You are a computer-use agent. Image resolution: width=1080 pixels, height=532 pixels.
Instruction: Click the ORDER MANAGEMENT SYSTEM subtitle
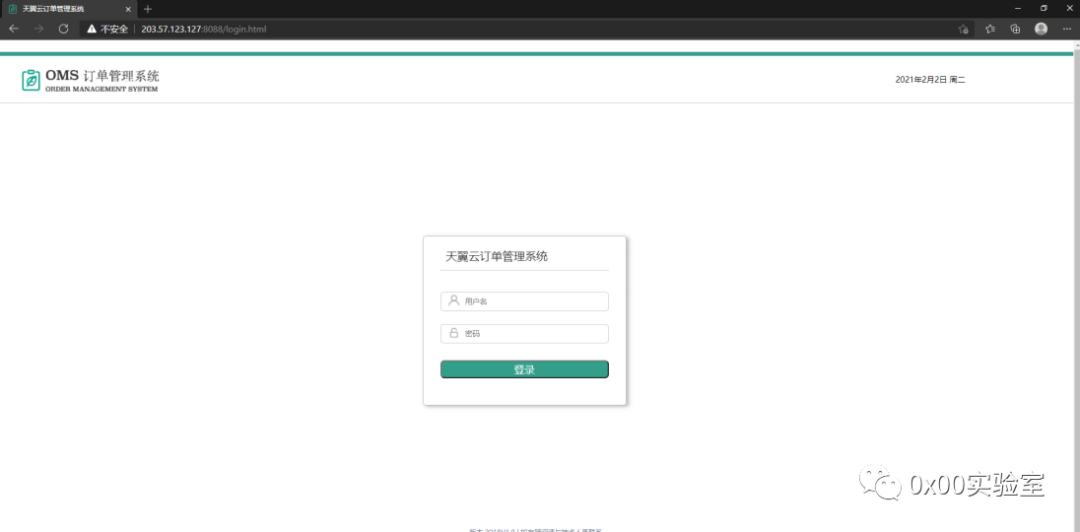pyautogui.click(x=101, y=89)
